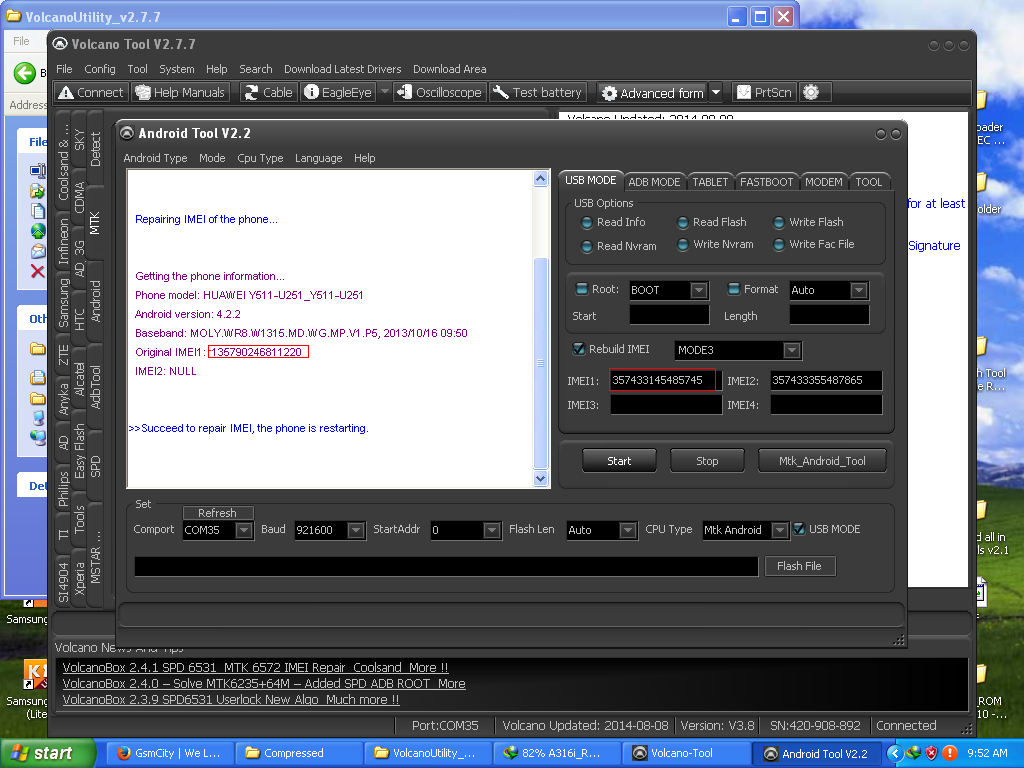
Task: Select the Read Flash radio option
Action: [x=683, y=222]
